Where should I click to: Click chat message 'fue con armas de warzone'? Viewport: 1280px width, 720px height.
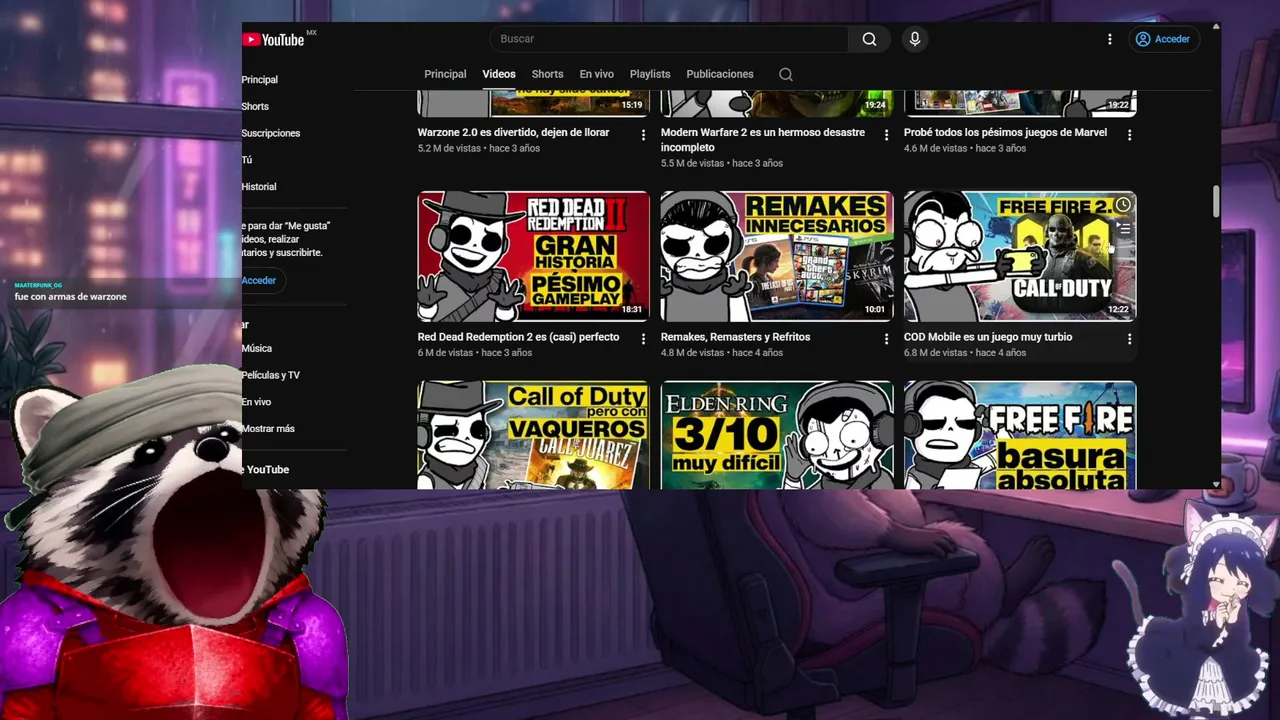coord(70,297)
